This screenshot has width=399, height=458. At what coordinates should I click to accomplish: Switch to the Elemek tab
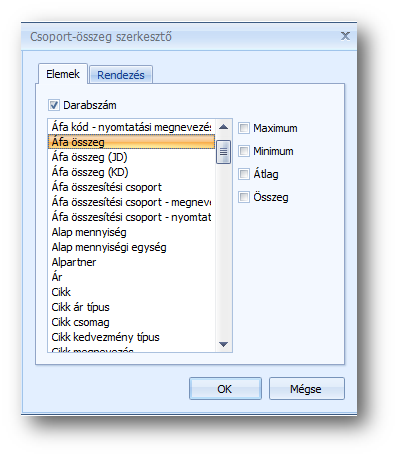63,74
